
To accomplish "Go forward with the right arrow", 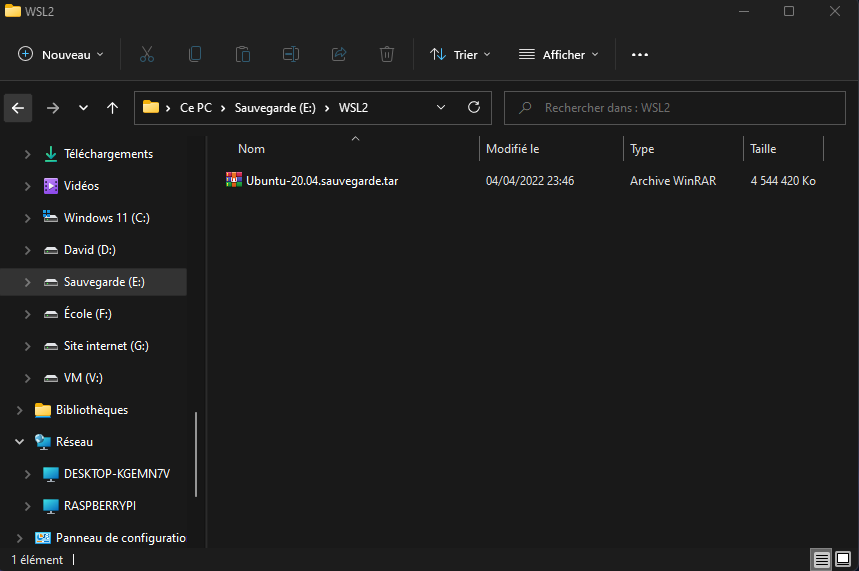I will [x=53, y=108].
